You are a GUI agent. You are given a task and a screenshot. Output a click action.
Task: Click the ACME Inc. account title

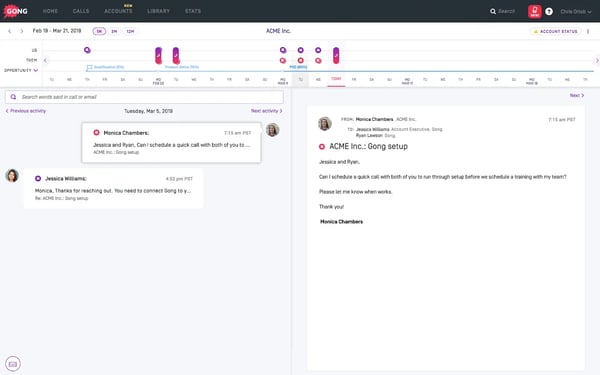278,31
